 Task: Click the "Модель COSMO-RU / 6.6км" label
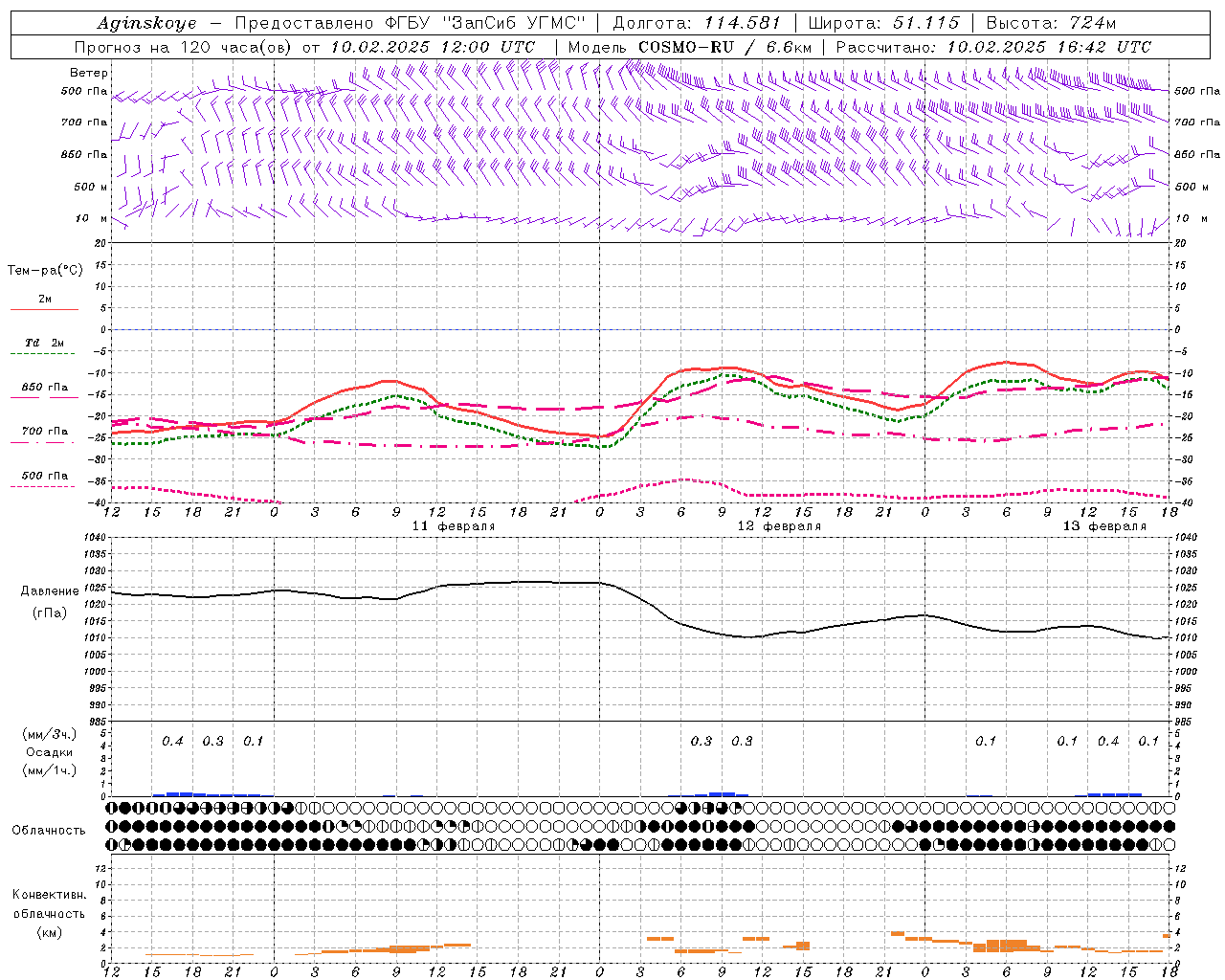(690, 47)
